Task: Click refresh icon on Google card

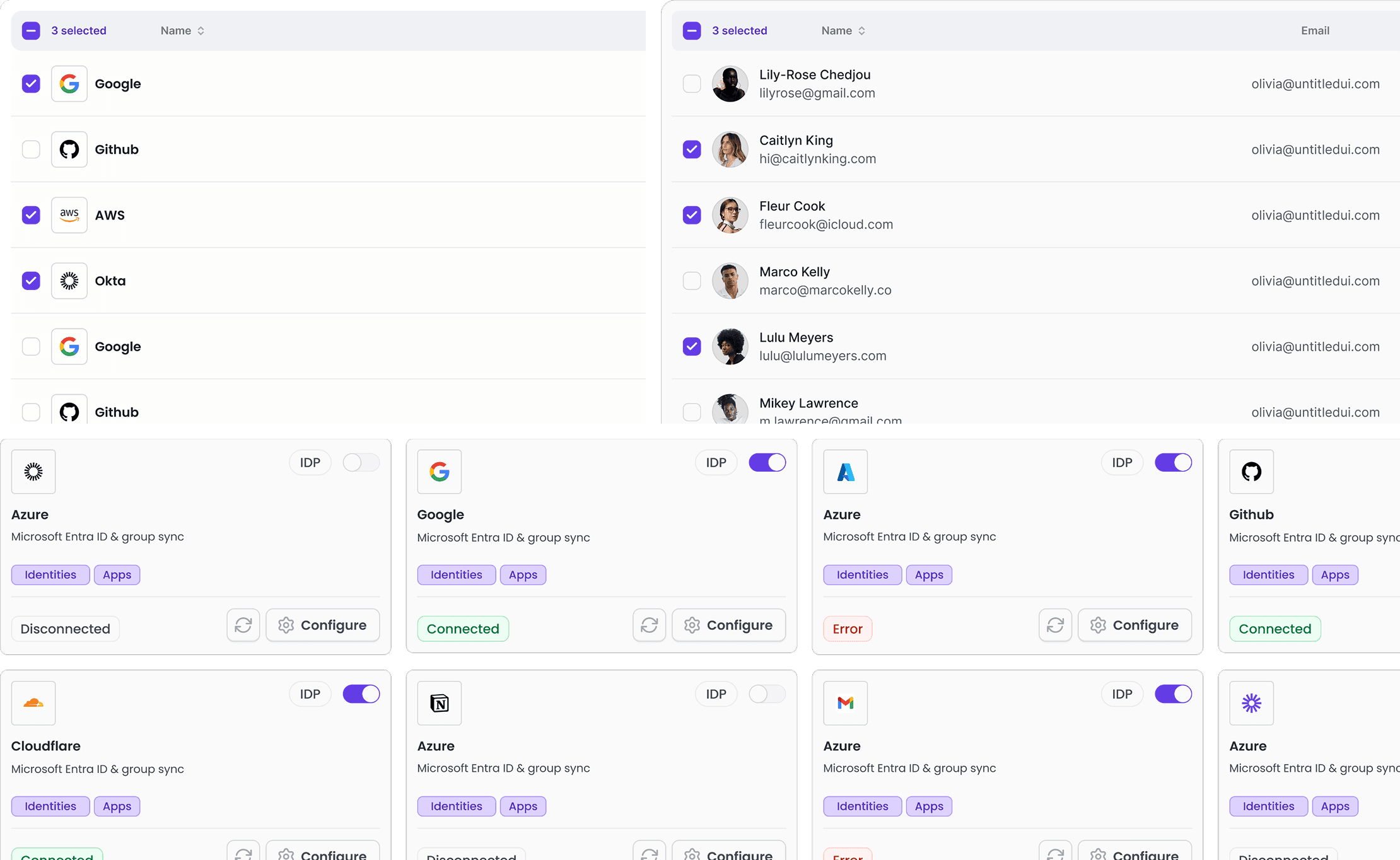Action: coord(650,625)
